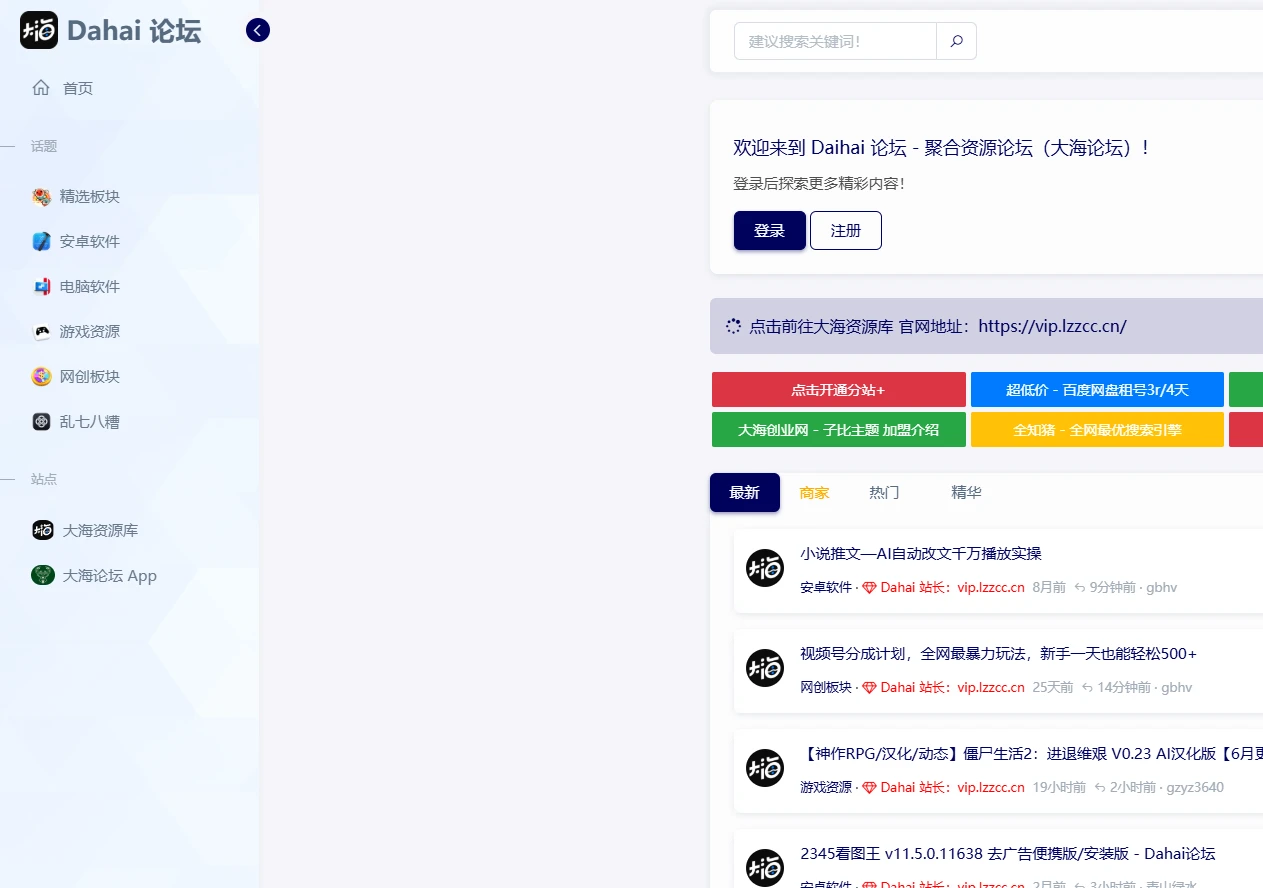Open the 首页 navigation item
1263x888 pixels.
[x=77, y=88]
